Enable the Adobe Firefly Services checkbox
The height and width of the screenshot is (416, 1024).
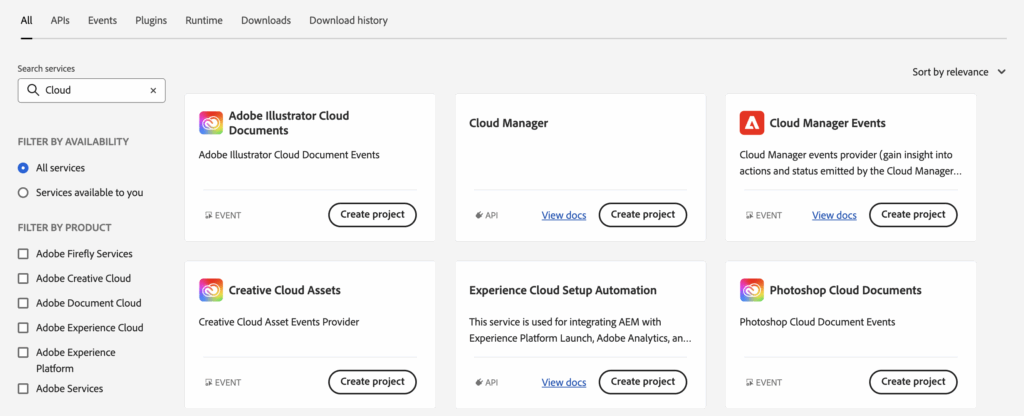click(x=23, y=254)
